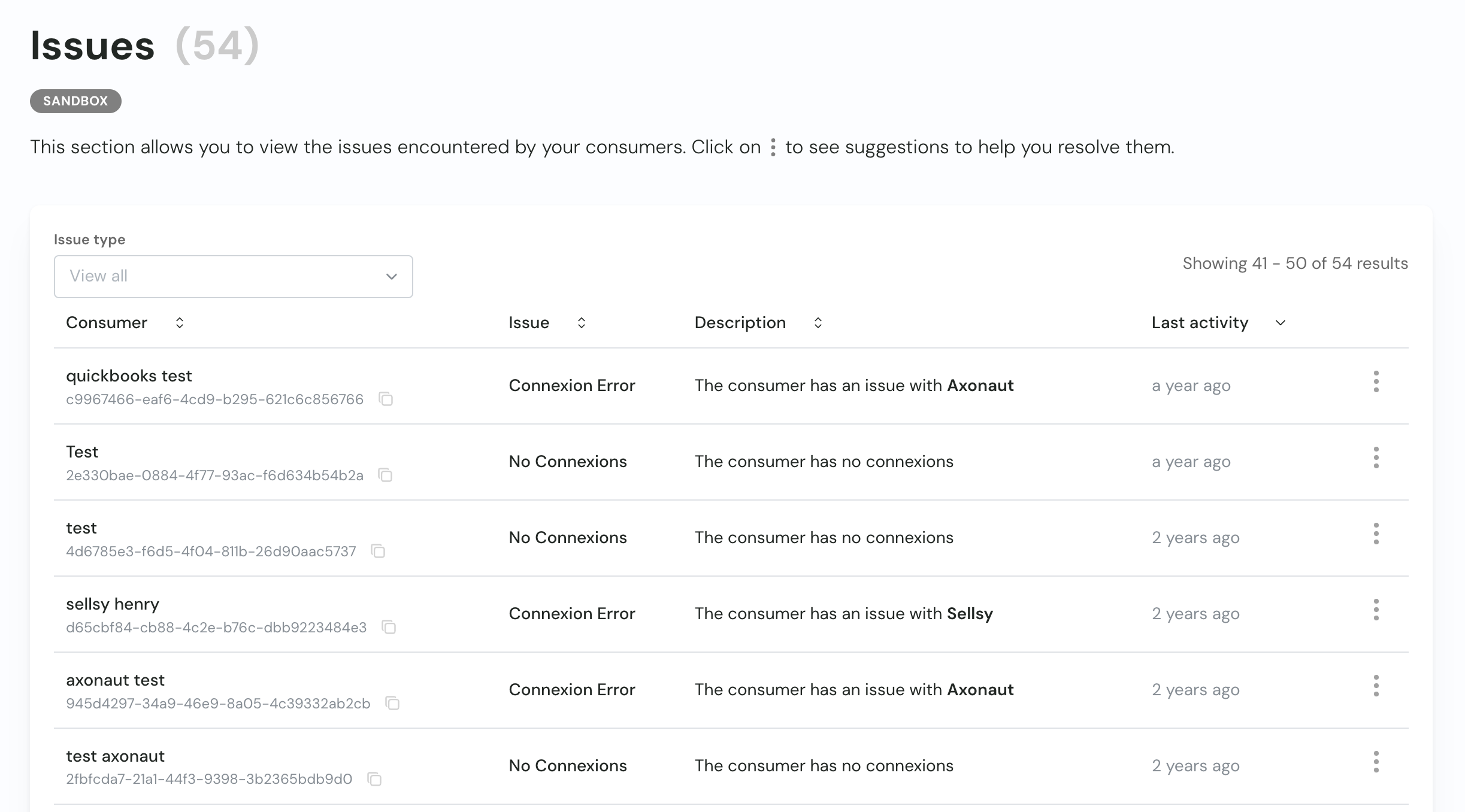This screenshot has height=812, width=1465.
Task: Toggle the Last activity sort order
Action: click(x=1281, y=323)
